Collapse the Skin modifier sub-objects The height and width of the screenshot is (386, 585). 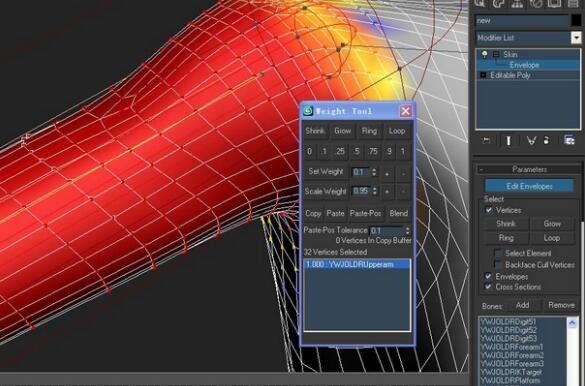point(496,54)
